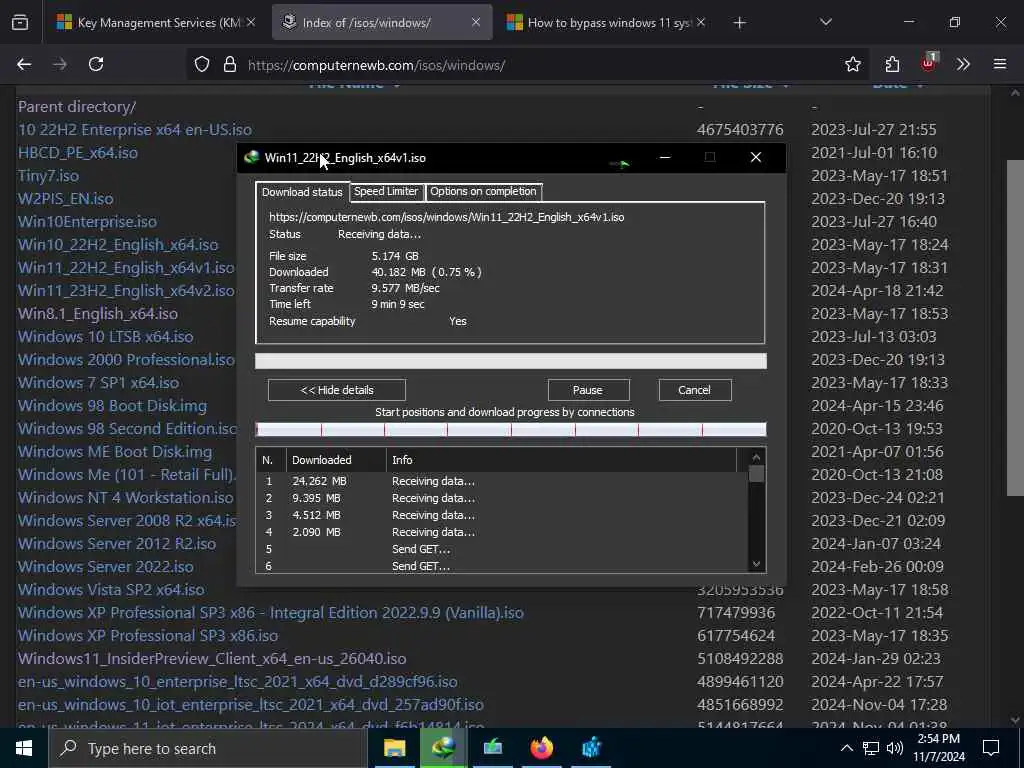This screenshot has width=1024, height=768.
Task: Close the How to bypass windows 11 tab
Action: click(701, 22)
